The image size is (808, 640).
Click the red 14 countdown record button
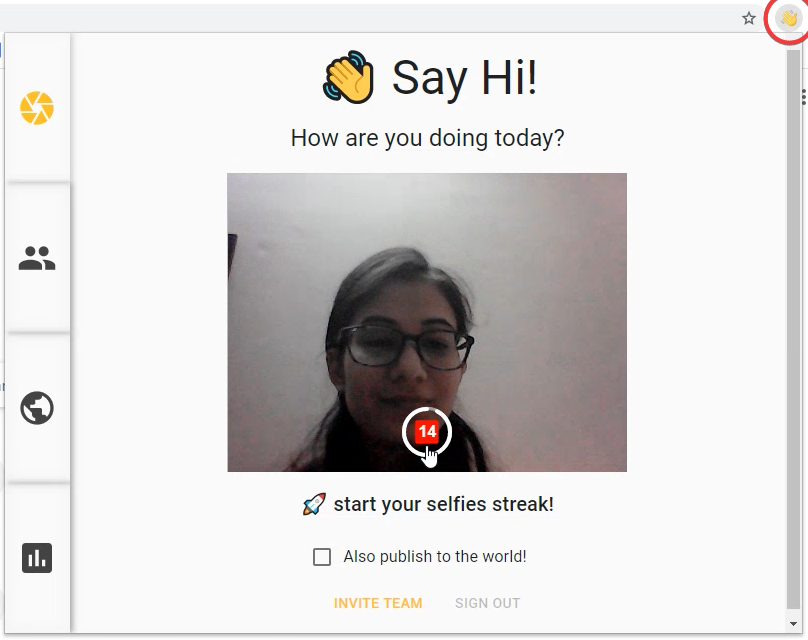pos(427,432)
